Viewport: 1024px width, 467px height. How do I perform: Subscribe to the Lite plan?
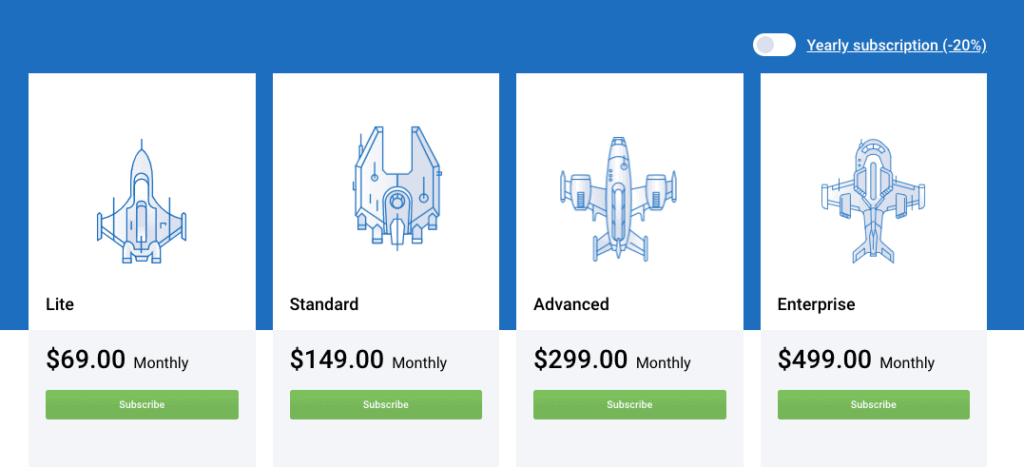142,405
